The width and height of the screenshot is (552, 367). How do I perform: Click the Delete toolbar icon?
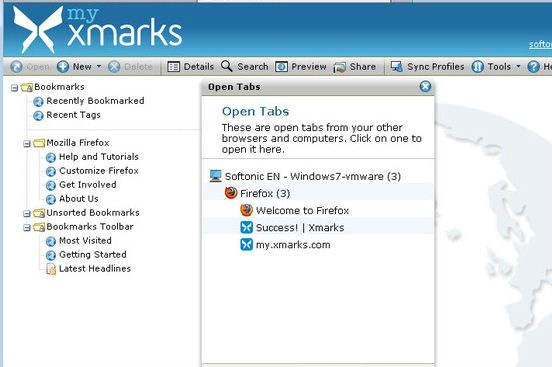114,67
